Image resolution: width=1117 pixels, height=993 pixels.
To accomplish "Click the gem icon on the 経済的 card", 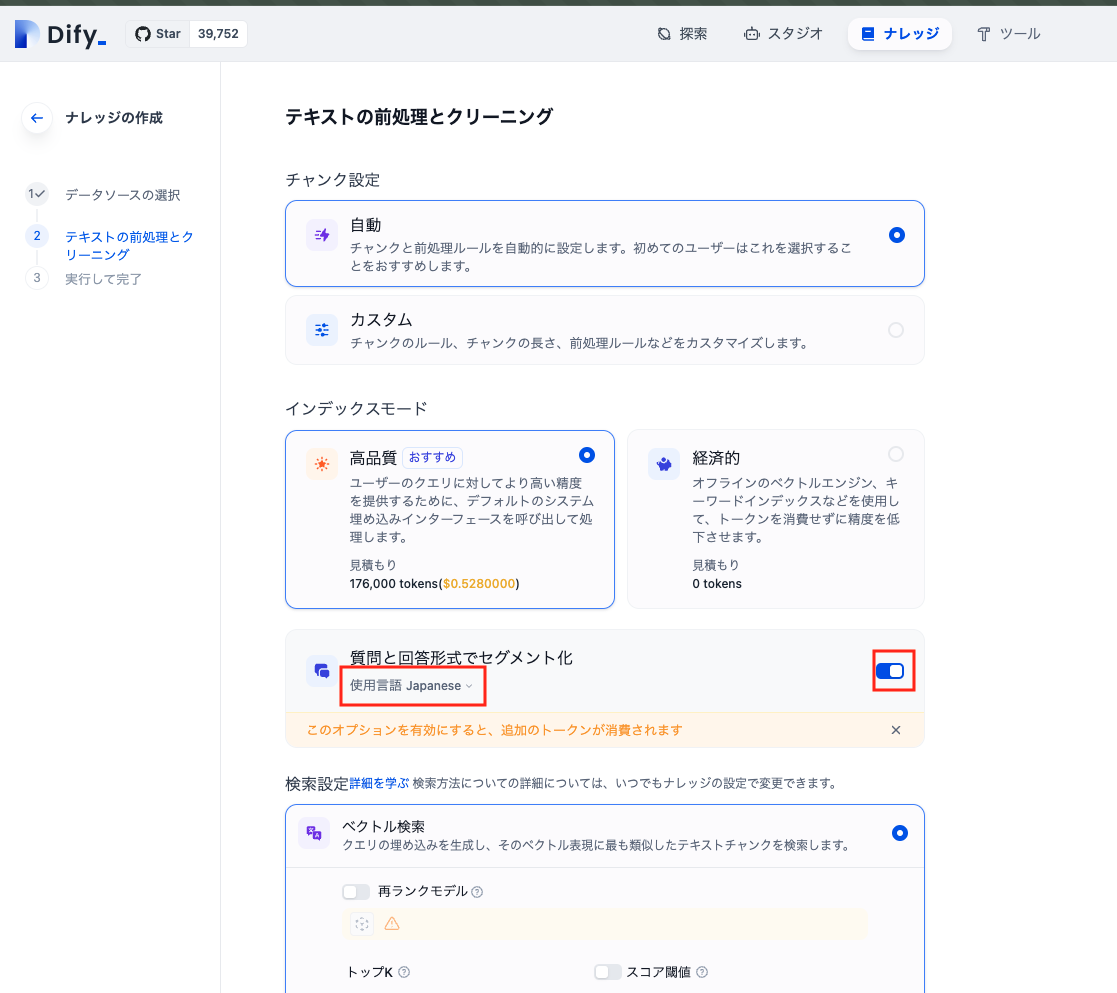I will click(x=663, y=464).
